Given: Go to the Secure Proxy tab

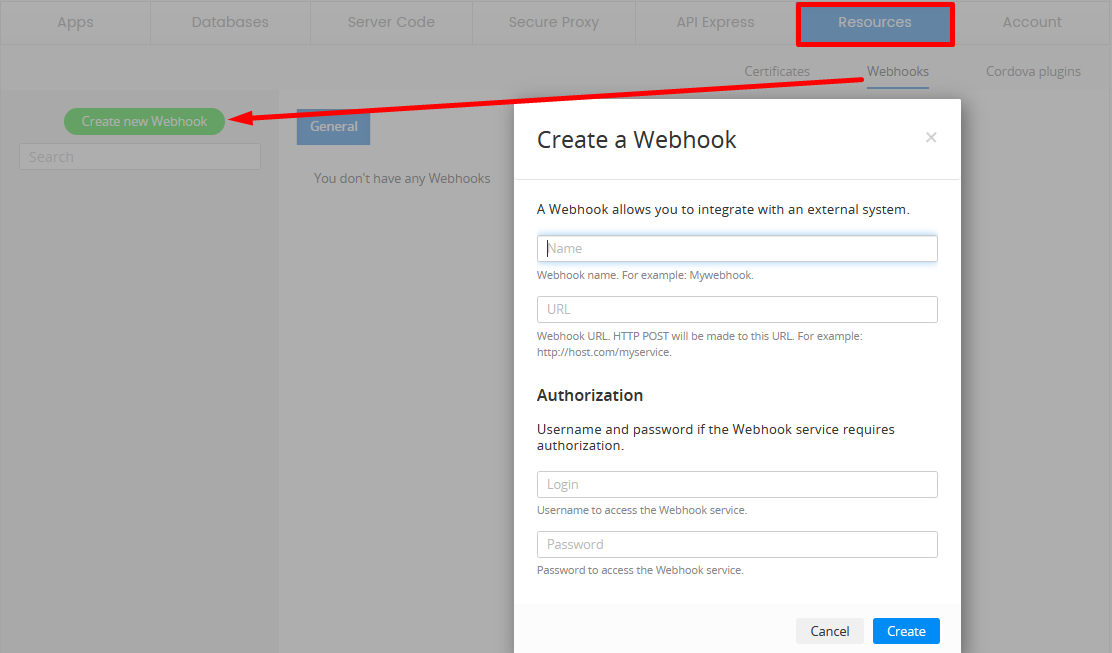Looking at the screenshot, I should point(553,23).
